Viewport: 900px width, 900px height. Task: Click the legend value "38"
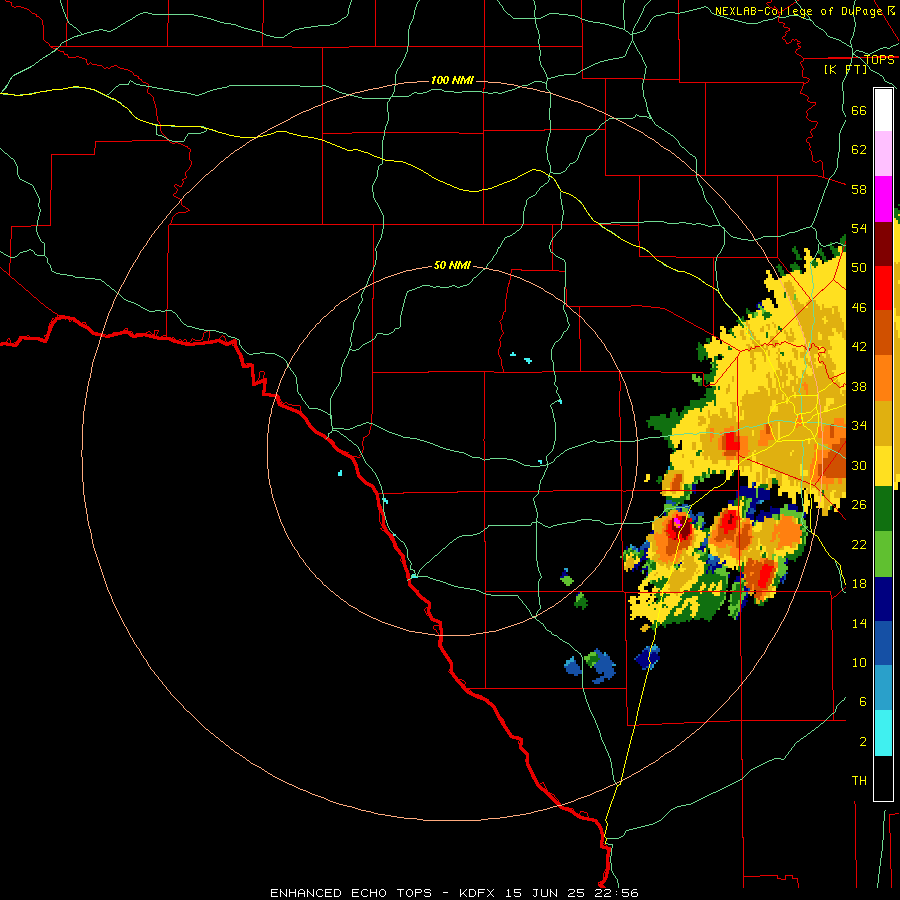click(x=859, y=386)
